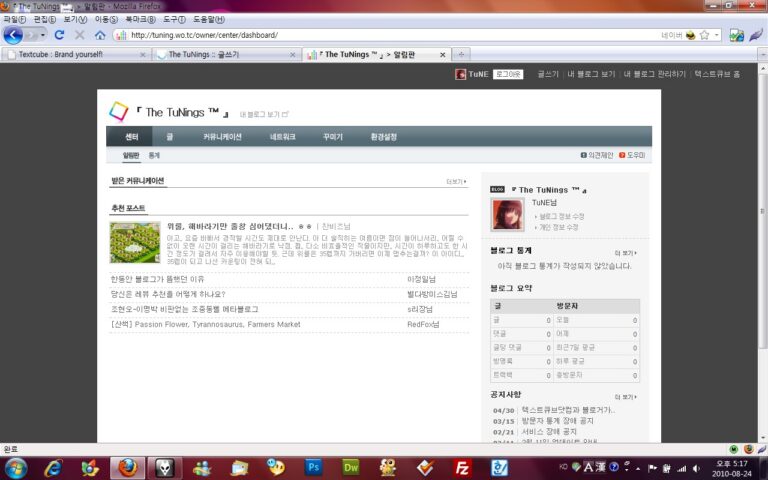Click the site favicon in the address bar

pyautogui.click(x=121, y=35)
